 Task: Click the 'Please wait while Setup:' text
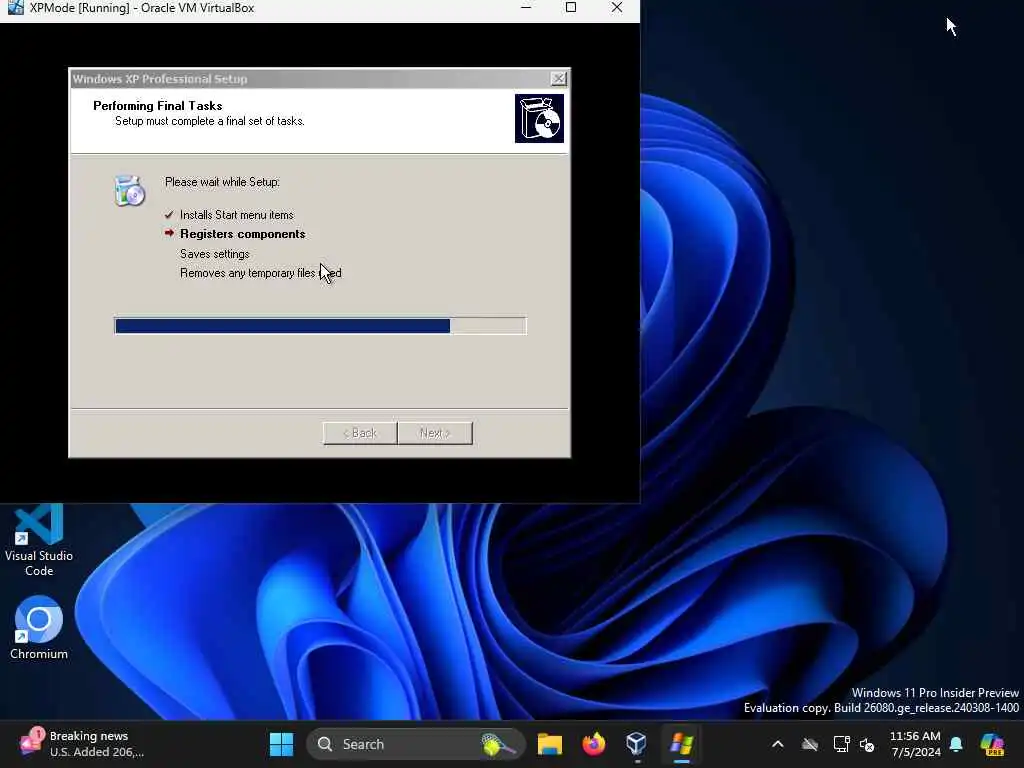coord(222,182)
